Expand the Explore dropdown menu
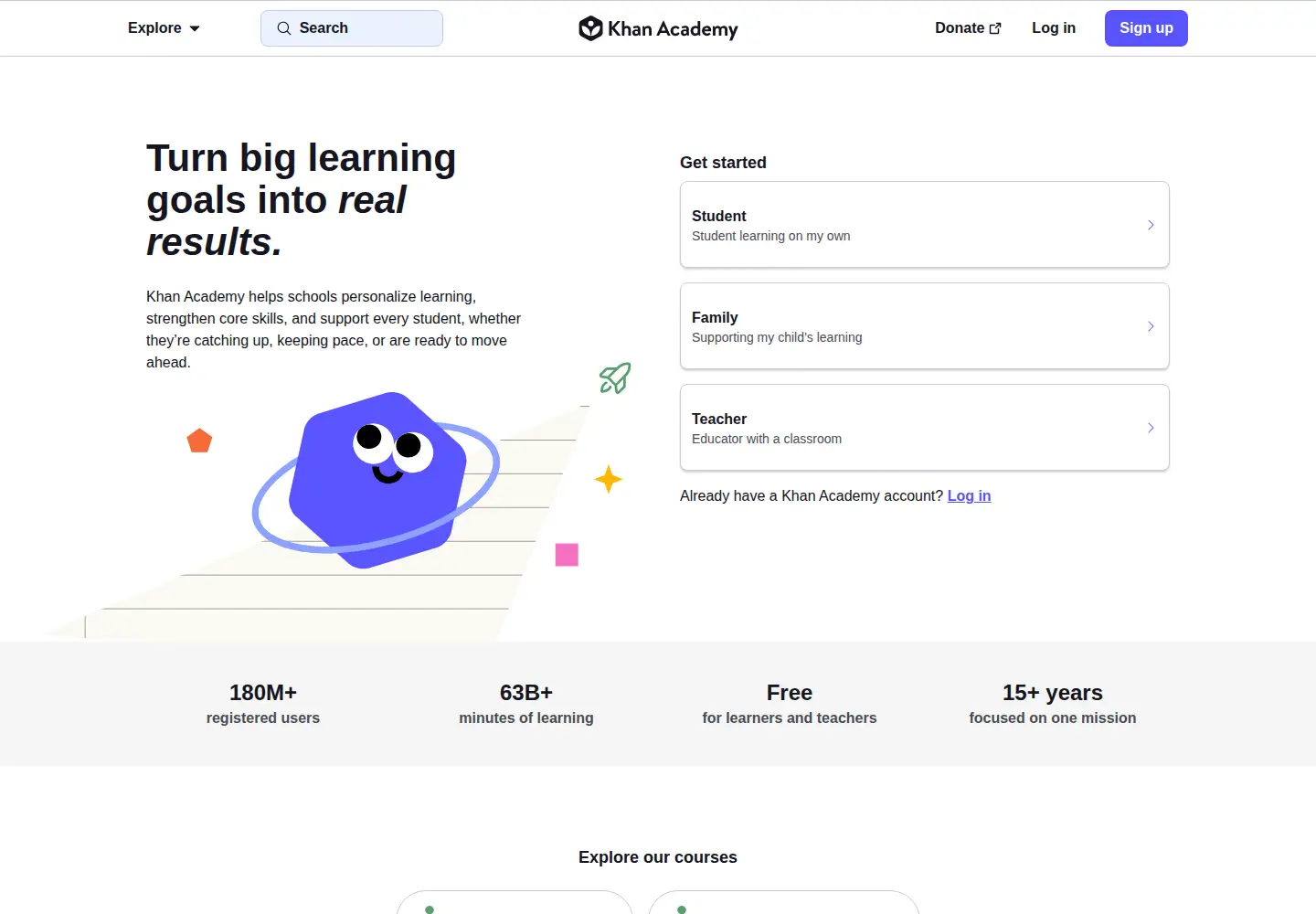This screenshot has width=1316, height=914. pos(164,28)
